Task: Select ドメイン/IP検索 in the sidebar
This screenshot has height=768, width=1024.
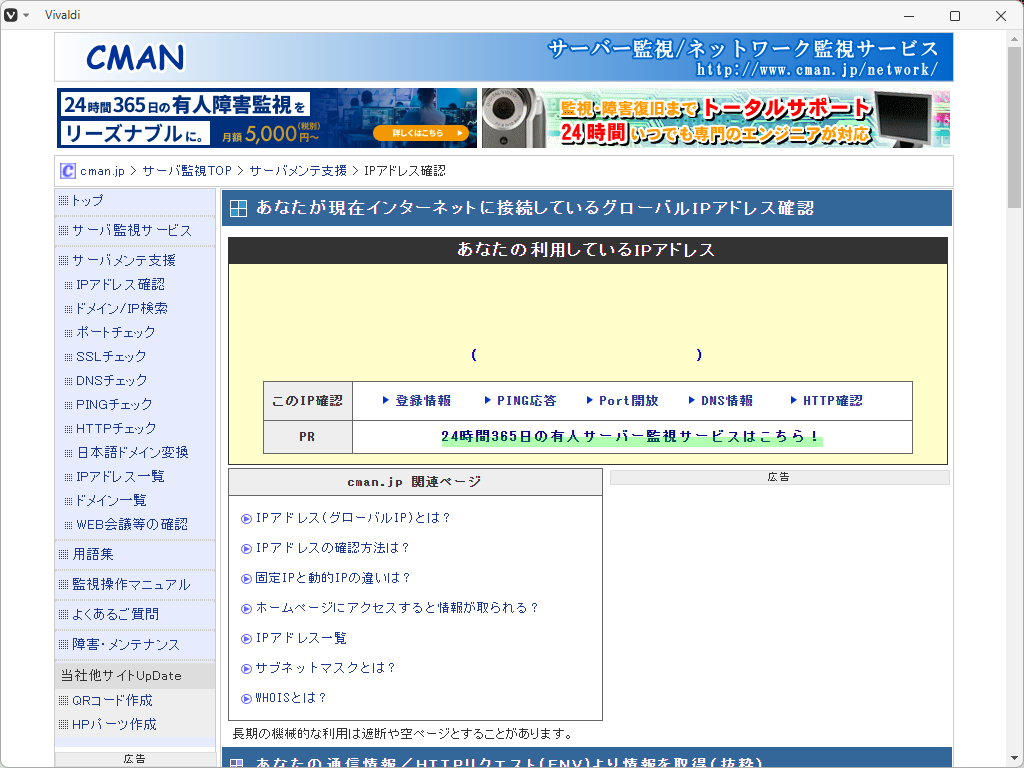Action: [121, 308]
